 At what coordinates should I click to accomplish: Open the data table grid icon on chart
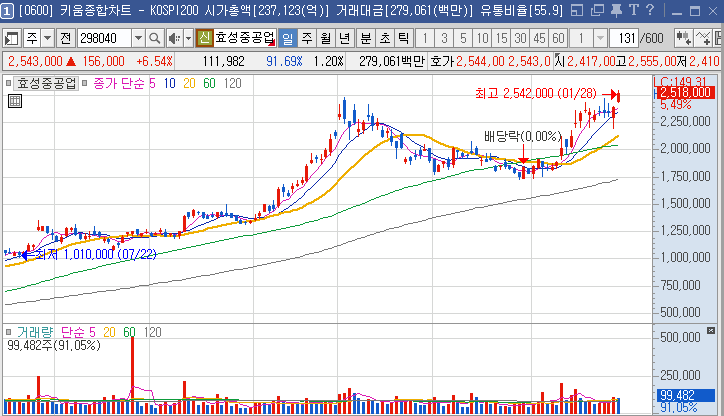[15, 101]
